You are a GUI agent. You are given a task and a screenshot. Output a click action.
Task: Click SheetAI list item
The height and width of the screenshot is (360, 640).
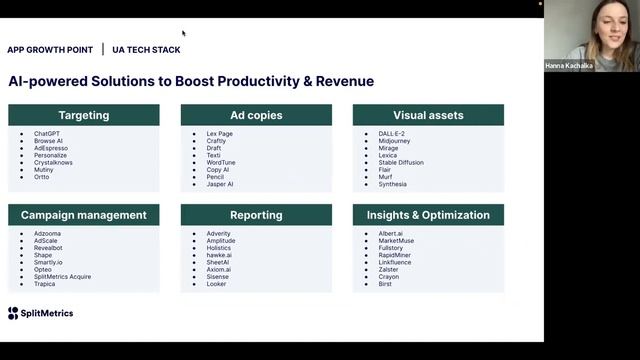[218, 262]
